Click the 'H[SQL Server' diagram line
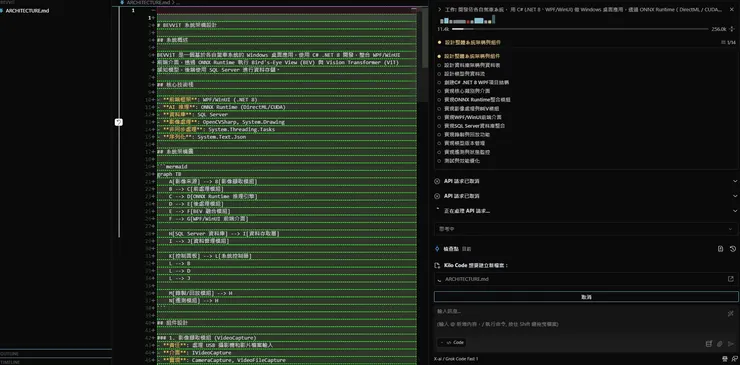Image resolution: width=740 pixels, height=365 pixels. pyautogui.click(x=224, y=233)
